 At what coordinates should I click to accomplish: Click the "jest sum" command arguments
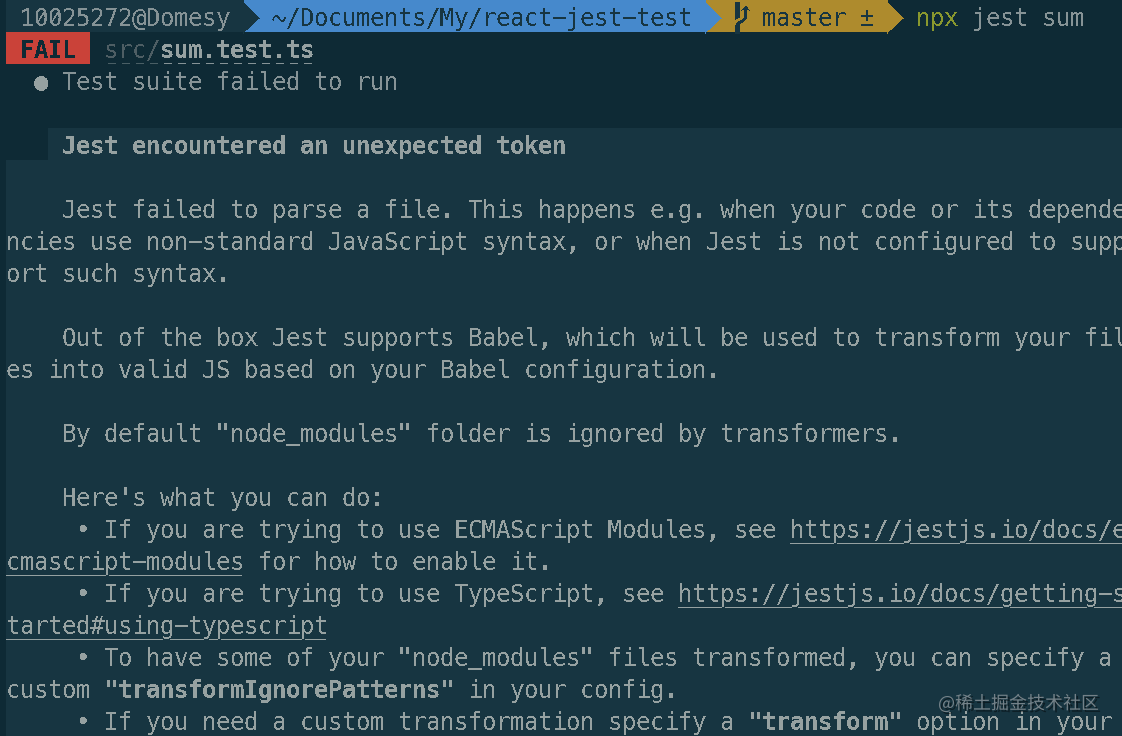[x=1028, y=18]
